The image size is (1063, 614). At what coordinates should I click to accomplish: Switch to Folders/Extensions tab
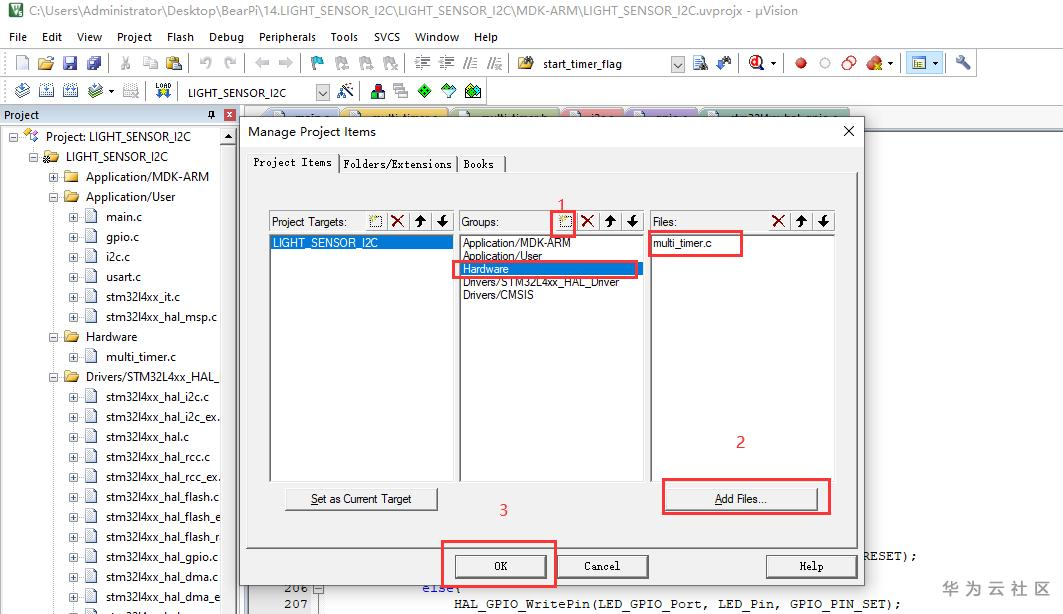[x=397, y=163]
